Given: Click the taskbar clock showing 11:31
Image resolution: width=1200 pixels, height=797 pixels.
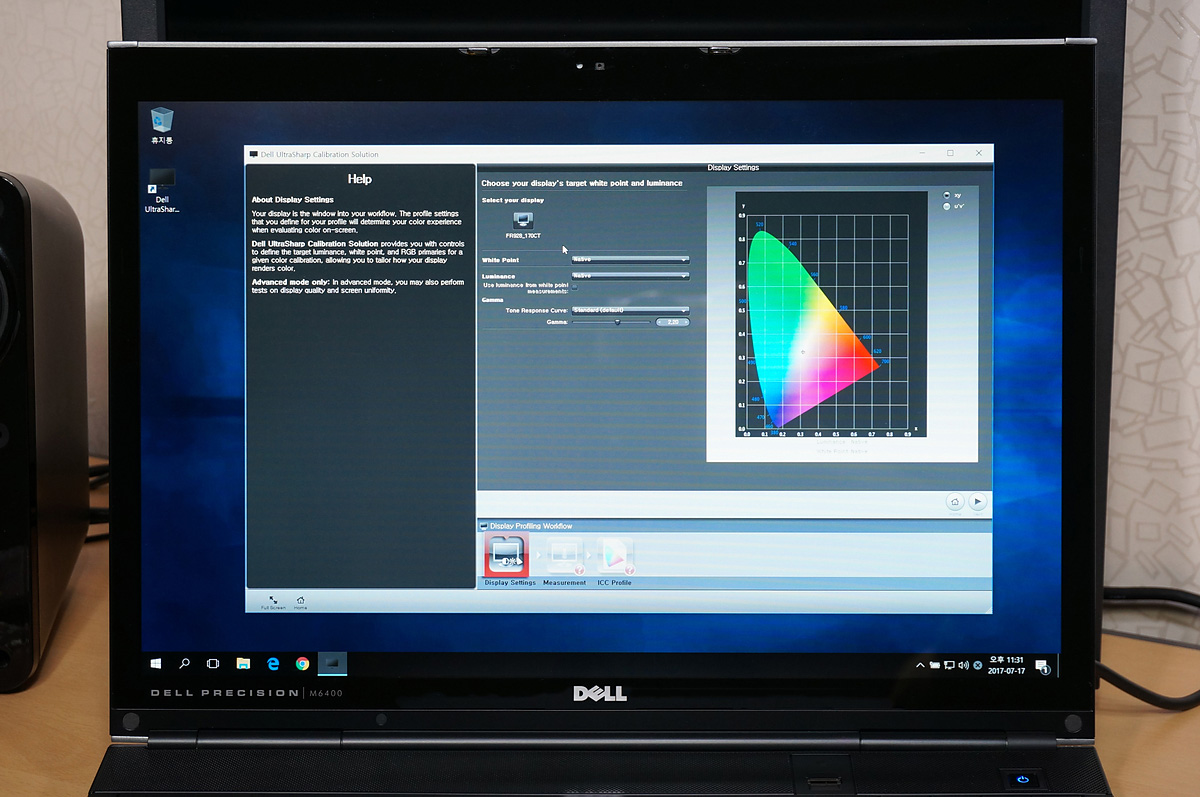Looking at the screenshot, I should coord(1007,665).
